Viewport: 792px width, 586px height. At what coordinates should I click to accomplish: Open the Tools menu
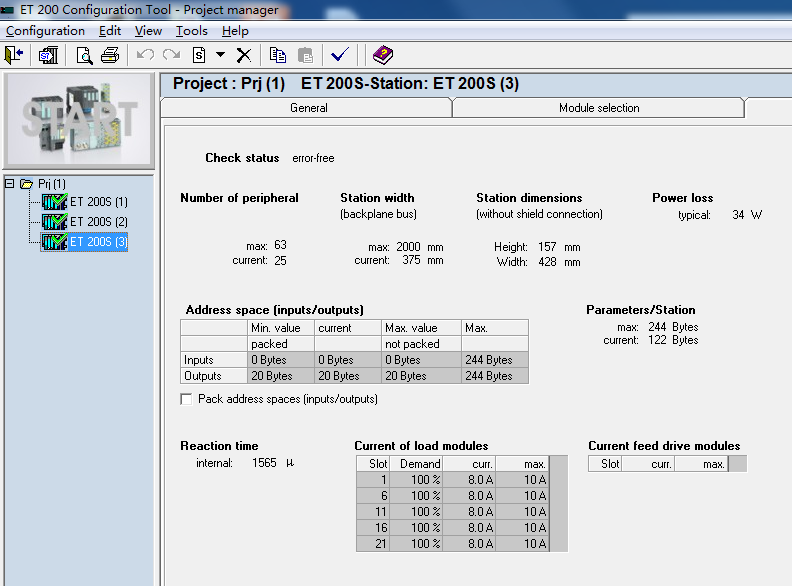click(191, 31)
